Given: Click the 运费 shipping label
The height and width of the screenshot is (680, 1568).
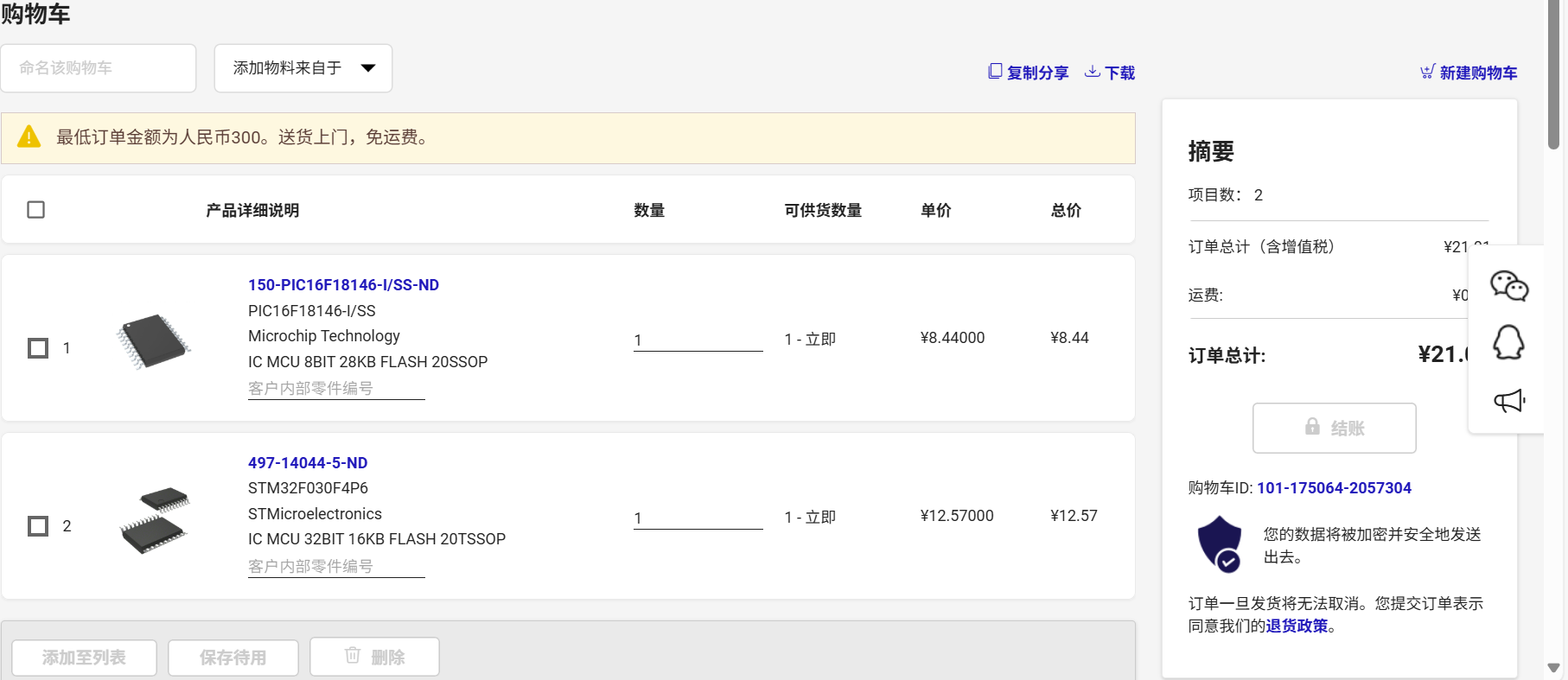Looking at the screenshot, I should click(1205, 296).
